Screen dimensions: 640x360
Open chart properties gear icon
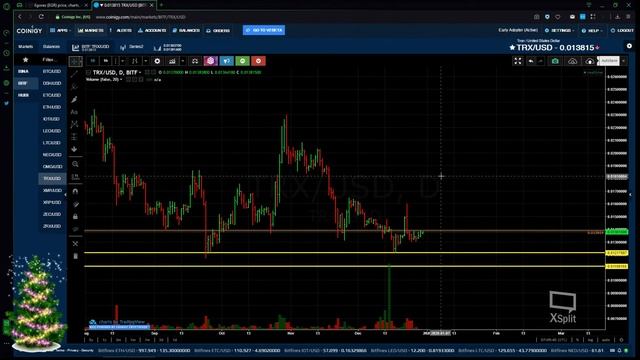157,61
